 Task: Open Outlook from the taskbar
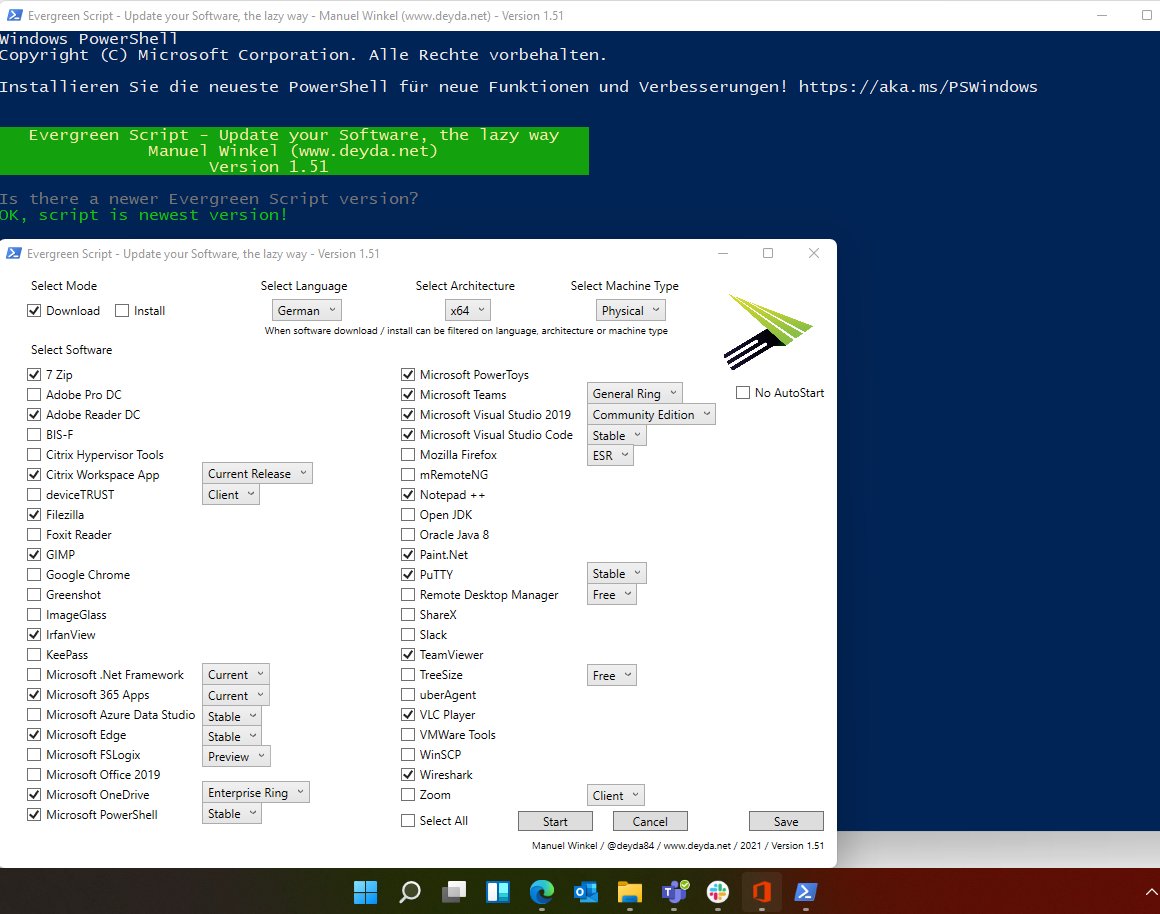pos(585,891)
